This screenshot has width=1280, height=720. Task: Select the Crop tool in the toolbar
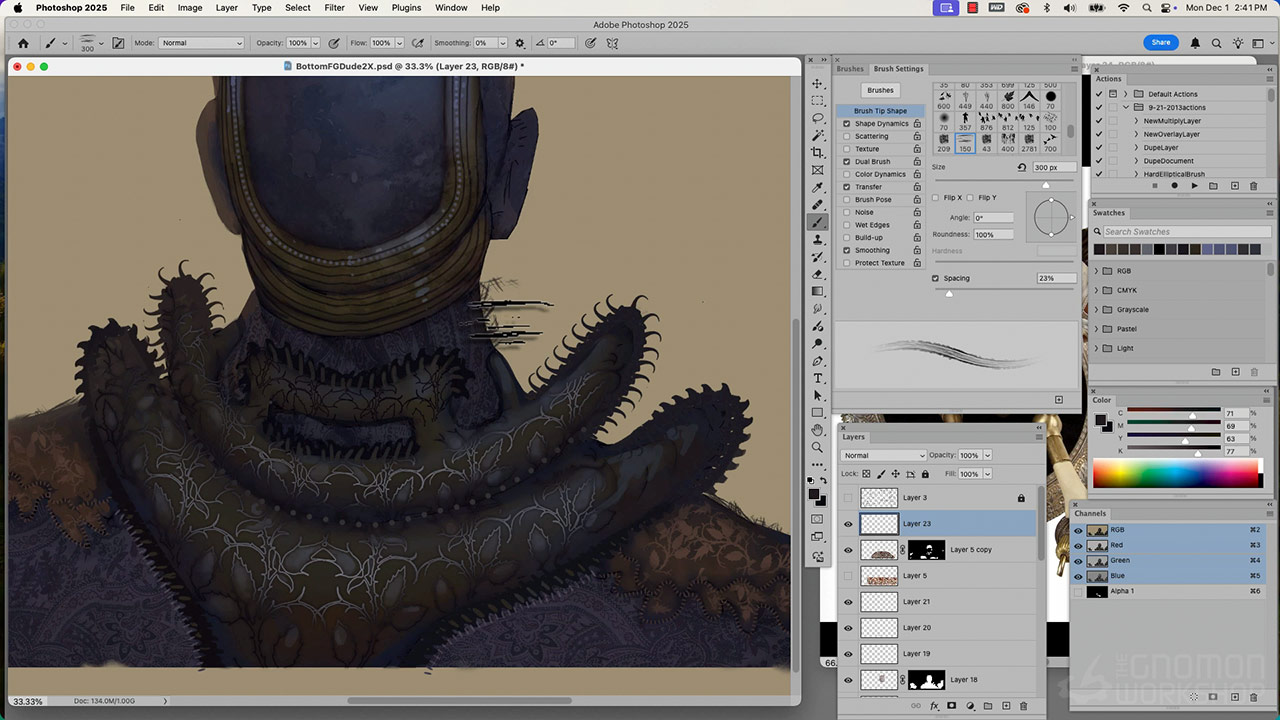coord(818,153)
